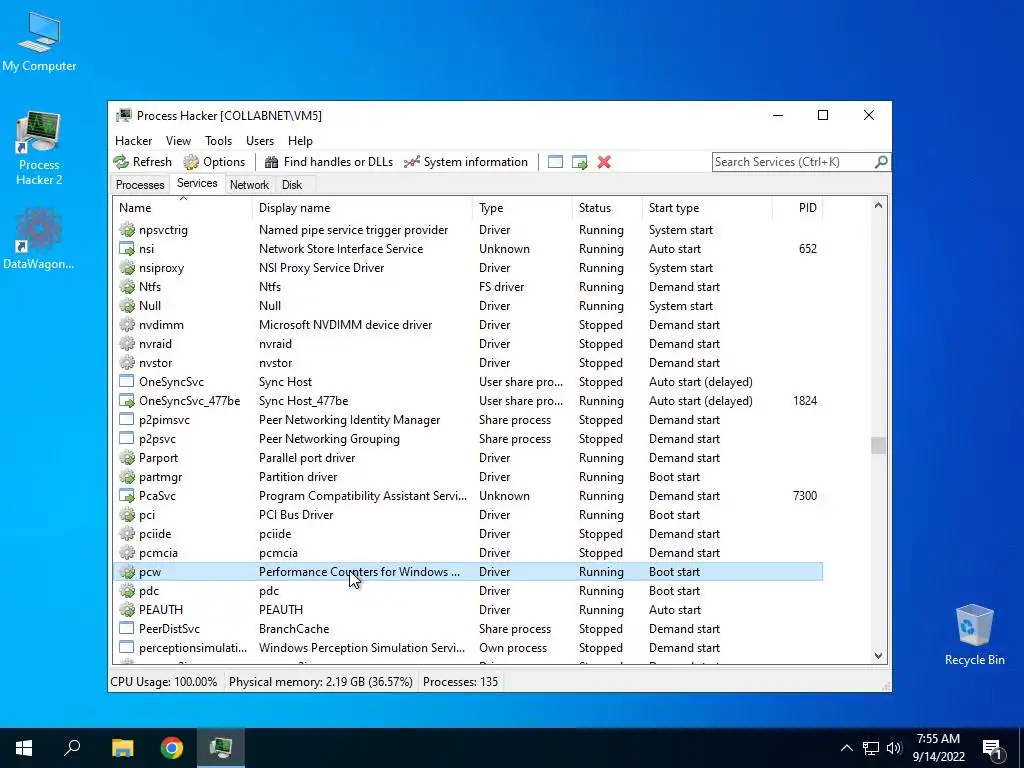Click the Ntfs driver gear icon

[127, 287]
